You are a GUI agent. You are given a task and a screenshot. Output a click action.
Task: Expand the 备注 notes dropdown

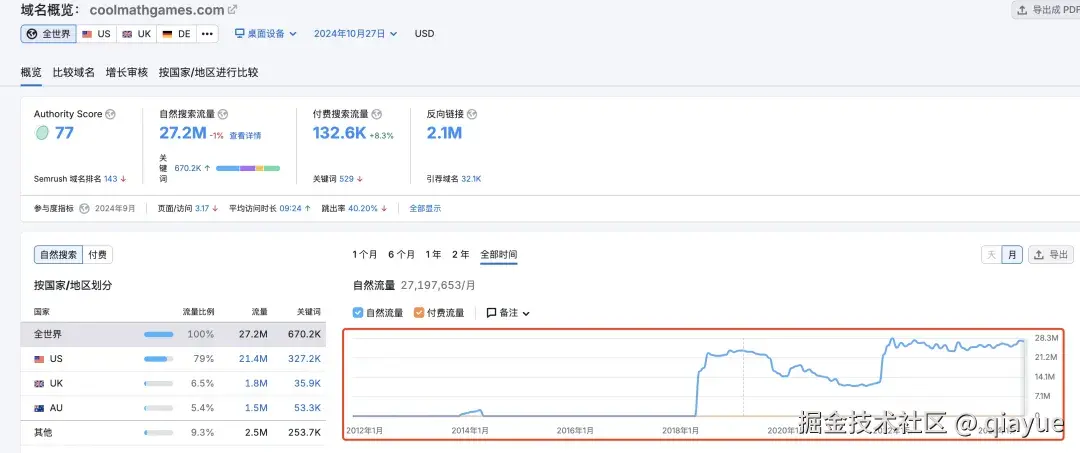(x=508, y=313)
